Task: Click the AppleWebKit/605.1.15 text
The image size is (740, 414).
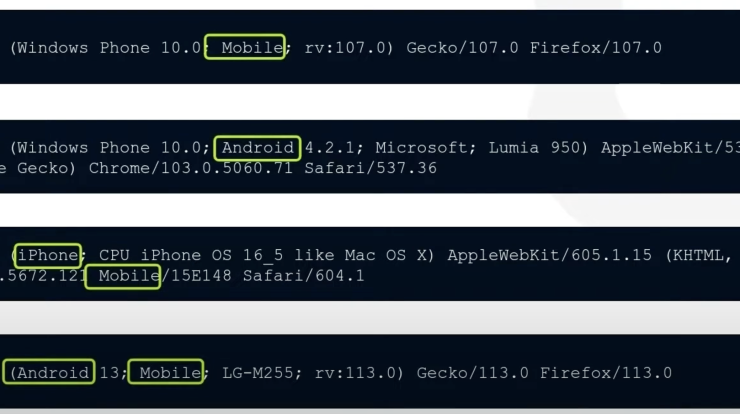Action: tap(549, 255)
